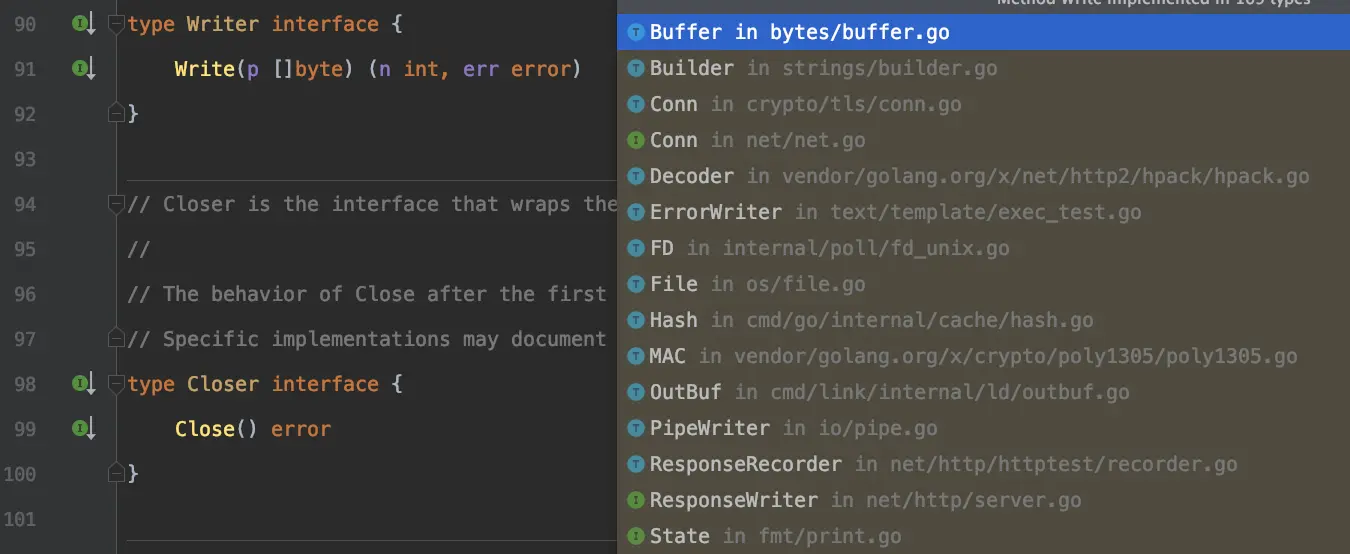Viewport: 1350px width, 554px height.
Task: Jump to ResponseRecorder in httptest/recorder.go
Action: (942, 464)
